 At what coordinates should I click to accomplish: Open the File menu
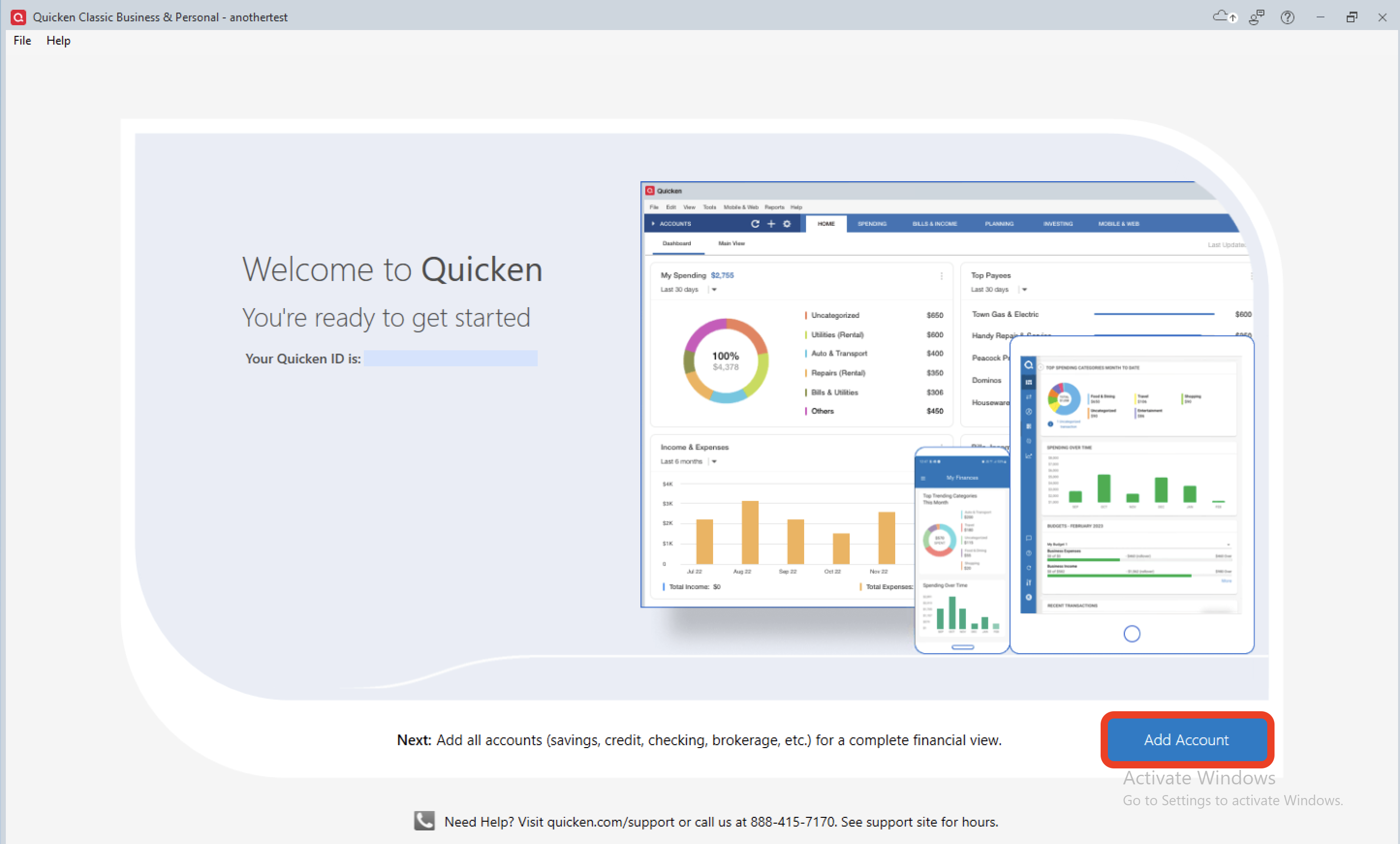click(x=22, y=40)
